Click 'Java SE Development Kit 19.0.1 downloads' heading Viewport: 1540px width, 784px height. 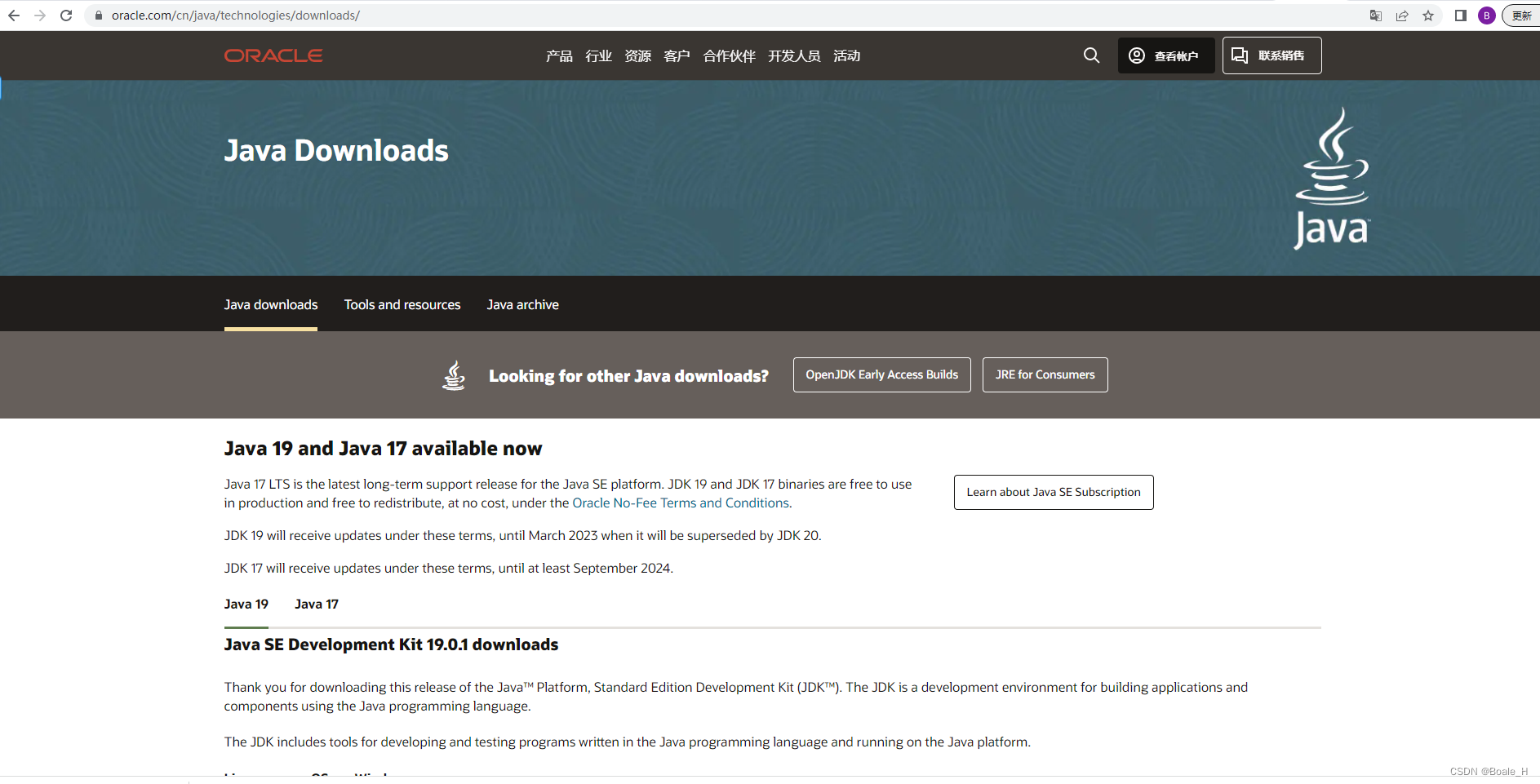click(x=391, y=644)
